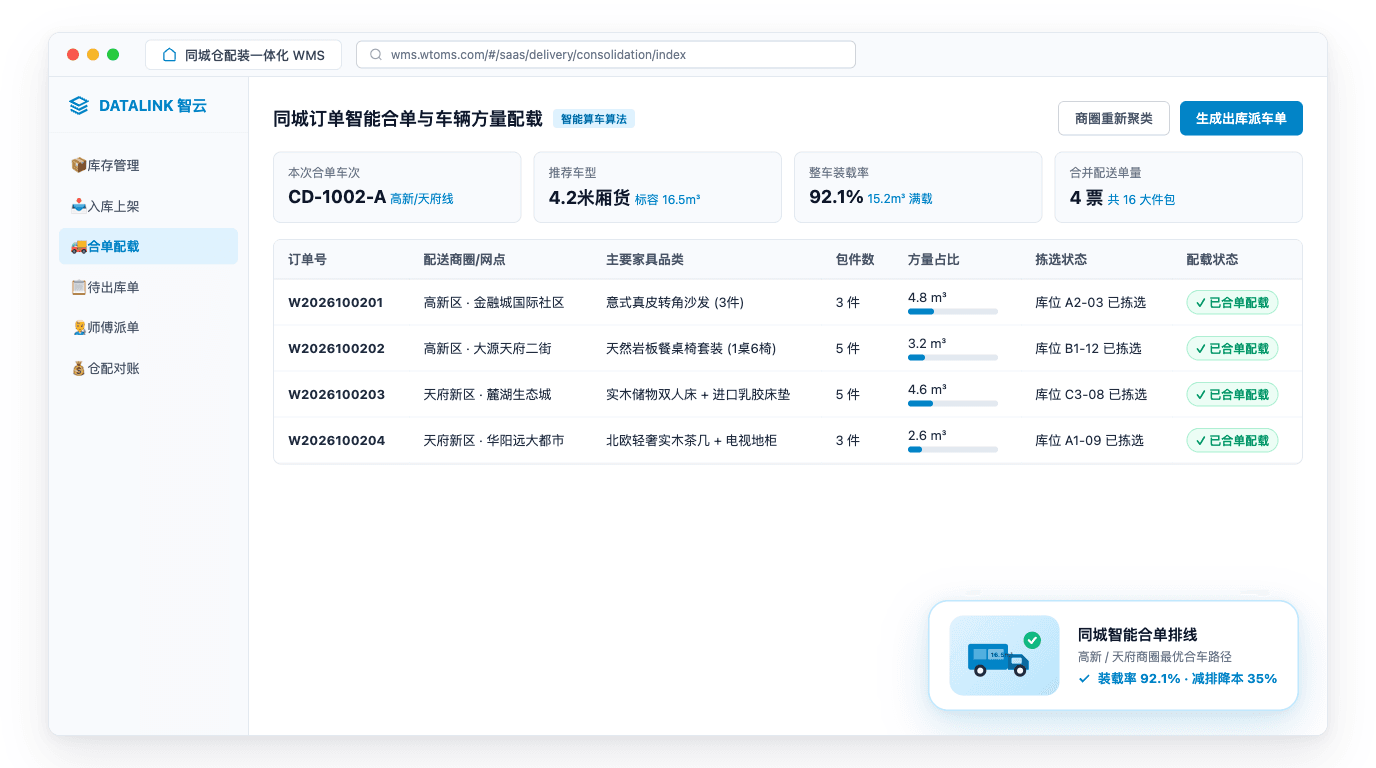Screen dimensions: 1376x768
Task: Click the calendar icon beside 待出库单
Action: point(78,287)
